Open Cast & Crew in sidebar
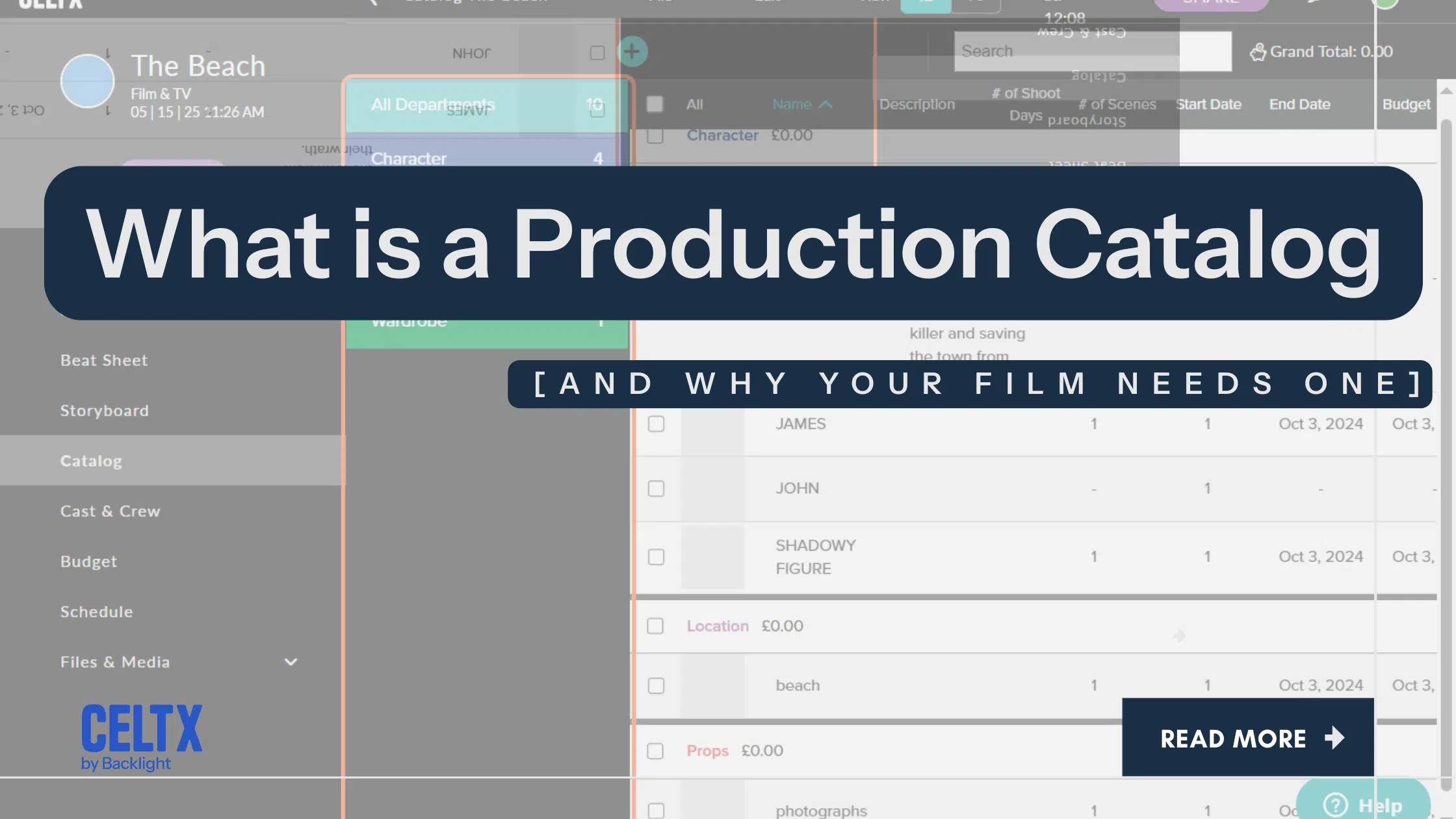 point(110,511)
